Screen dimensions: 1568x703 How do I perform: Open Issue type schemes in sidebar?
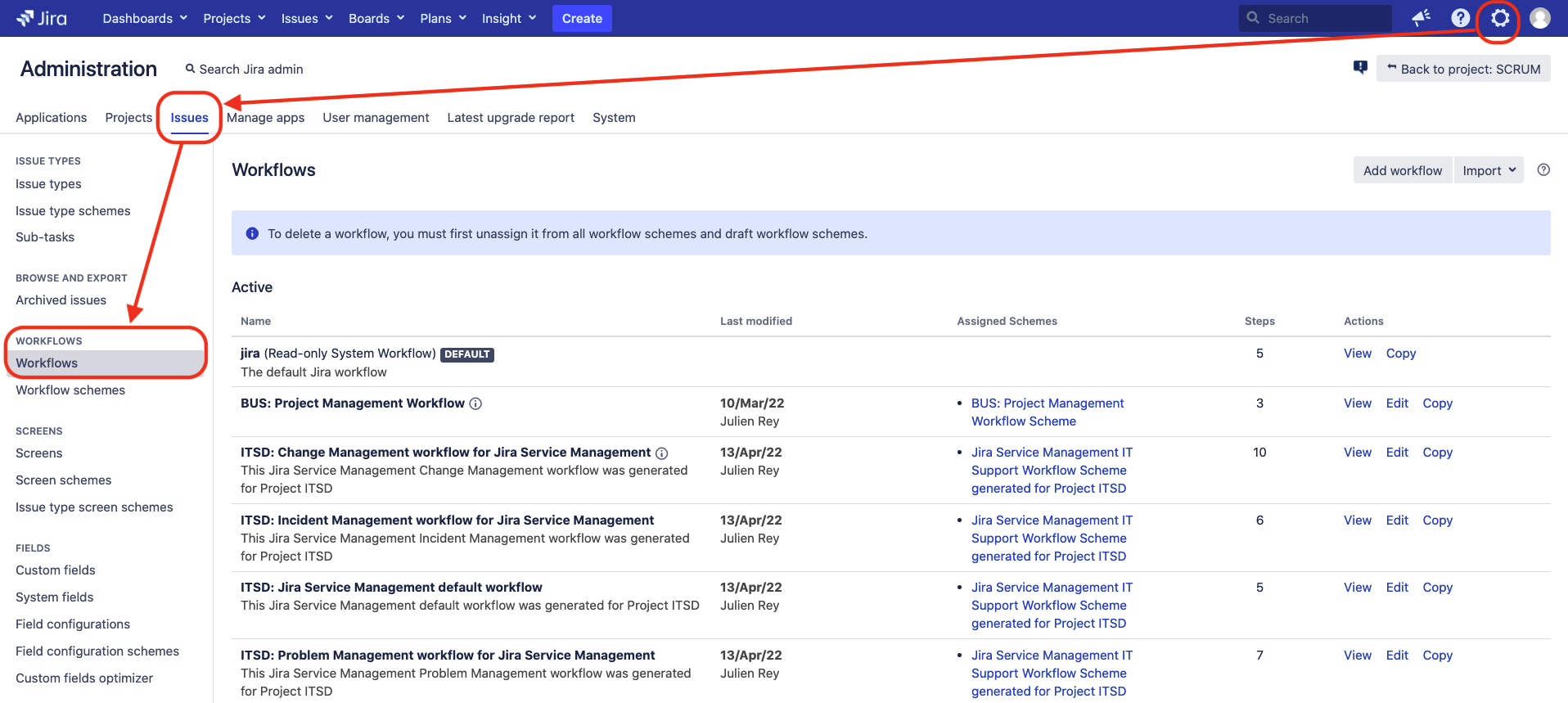click(x=73, y=211)
